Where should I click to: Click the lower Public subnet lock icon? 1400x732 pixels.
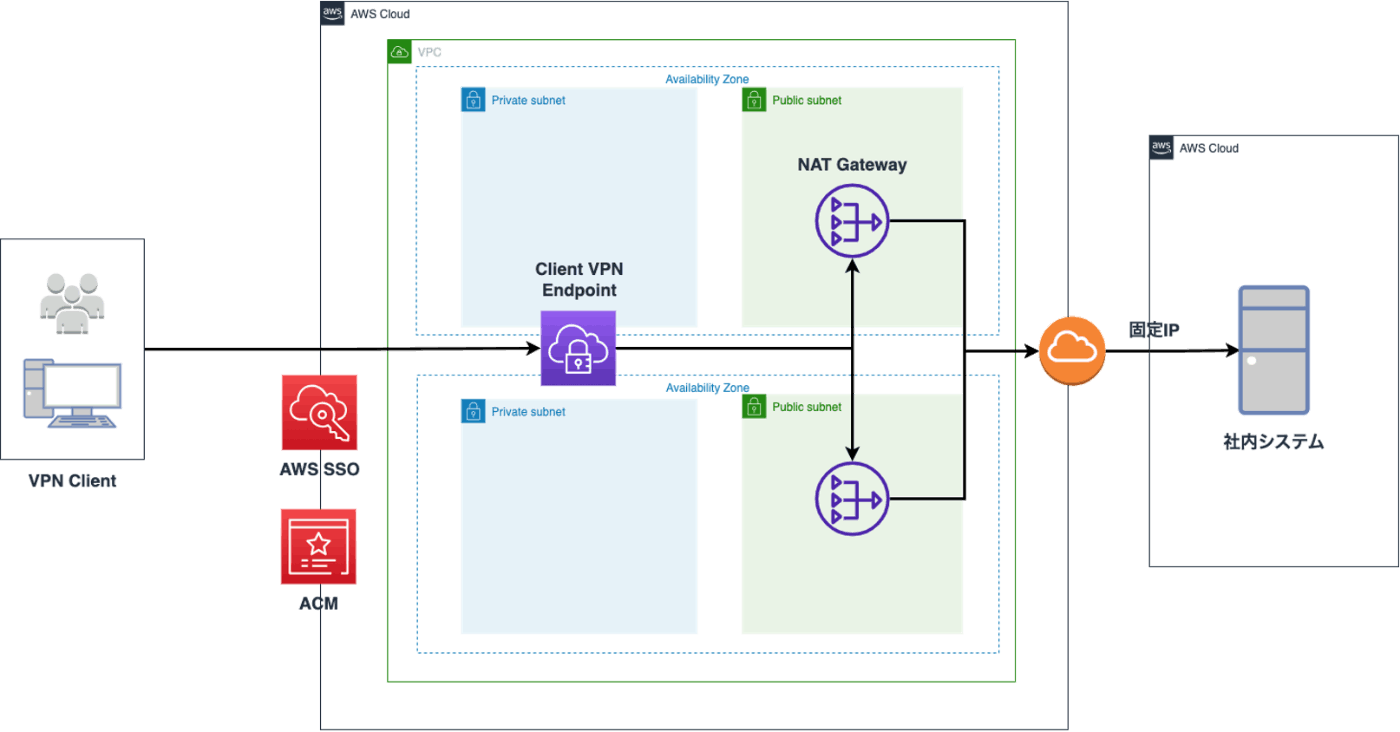[754, 406]
